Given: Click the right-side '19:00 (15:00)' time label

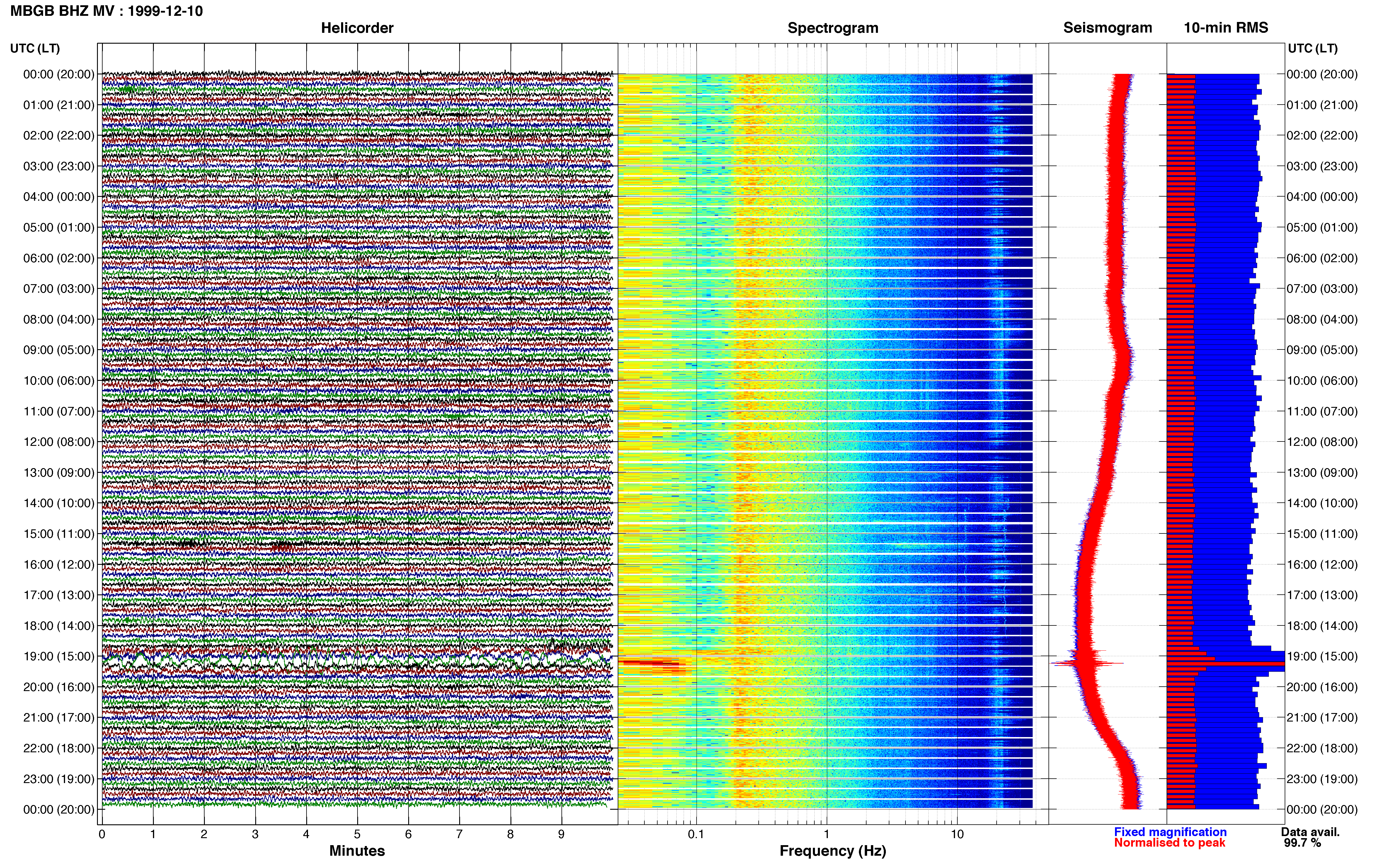Looking at the screenshot, I should pyautogui.click(x=1322, y=656).
